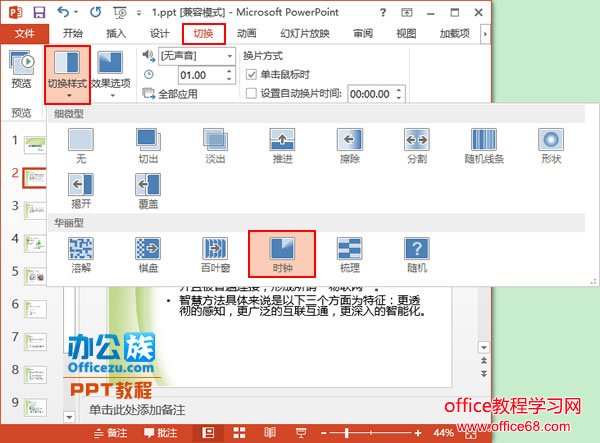Select normal view icon in status bar
The width and height of the screenshot is (600, 443).
click(208, 433)
